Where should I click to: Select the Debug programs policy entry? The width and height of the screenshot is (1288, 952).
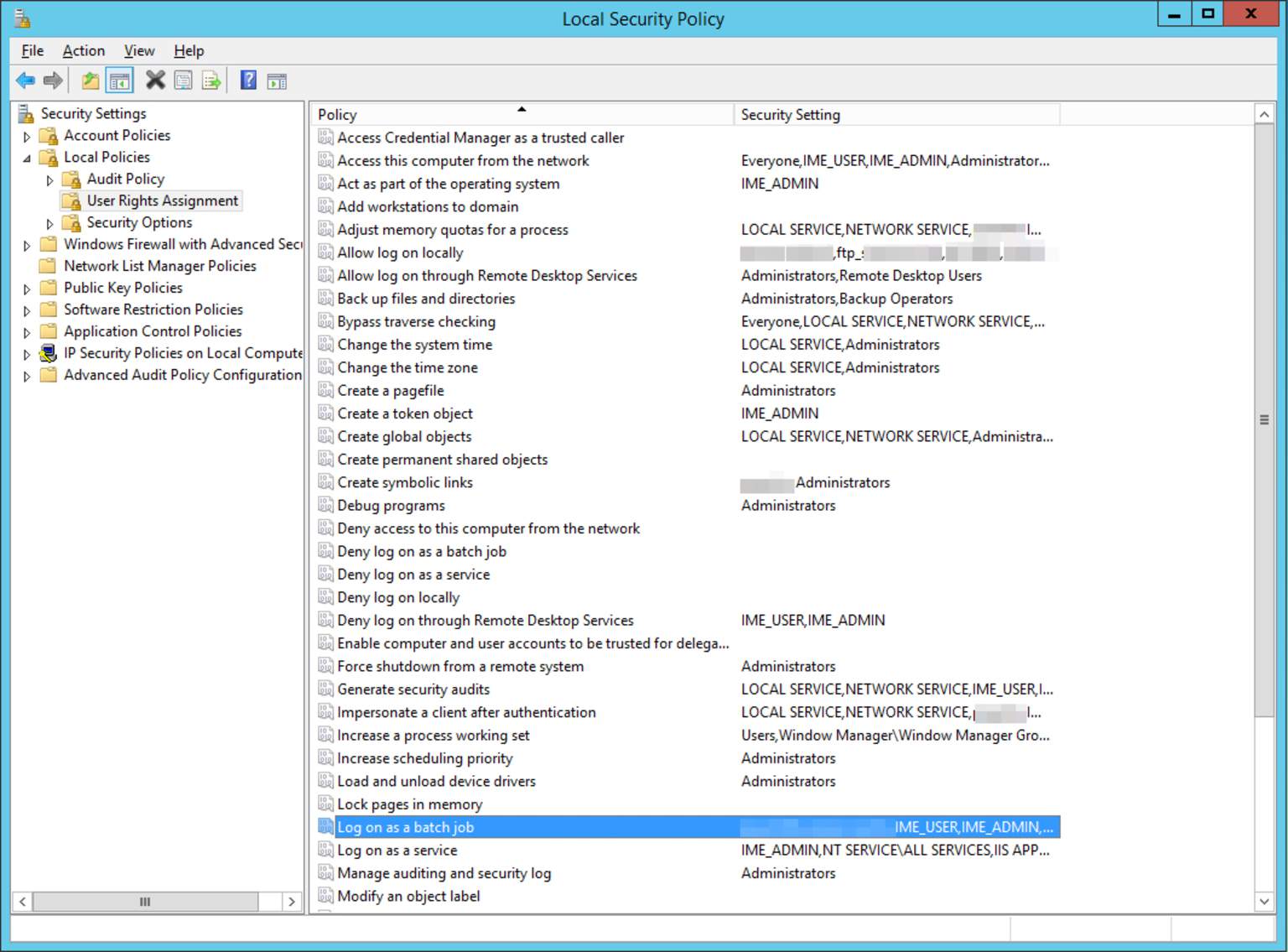pyautogui.click(x=391, y=505)
